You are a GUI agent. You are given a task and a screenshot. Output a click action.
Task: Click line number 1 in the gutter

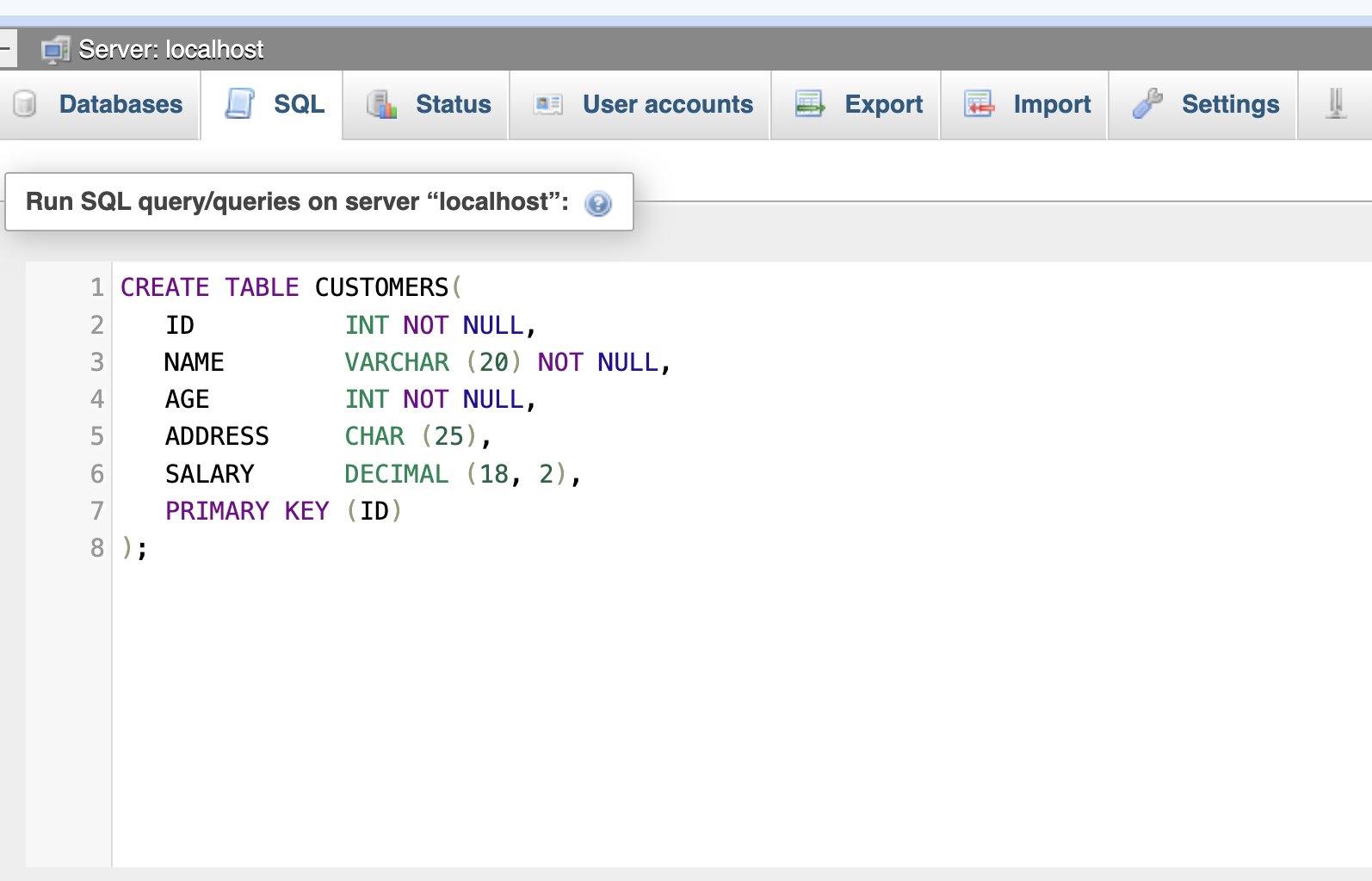pyautogui.click(x=97, y=287)
